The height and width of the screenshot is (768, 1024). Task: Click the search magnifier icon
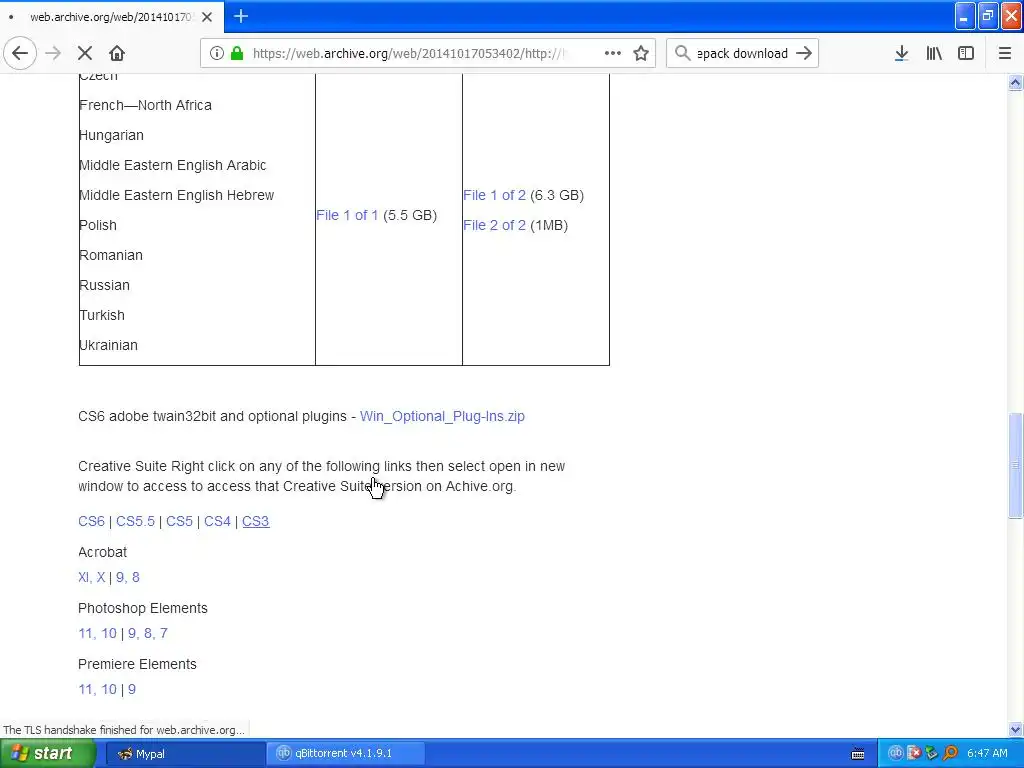point(682,54)
